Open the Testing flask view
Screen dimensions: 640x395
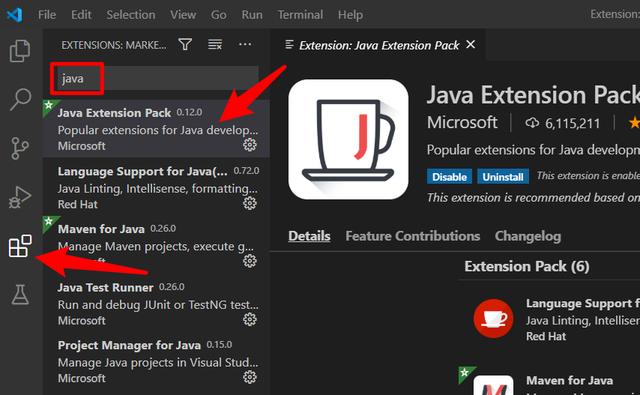[20, 295]
